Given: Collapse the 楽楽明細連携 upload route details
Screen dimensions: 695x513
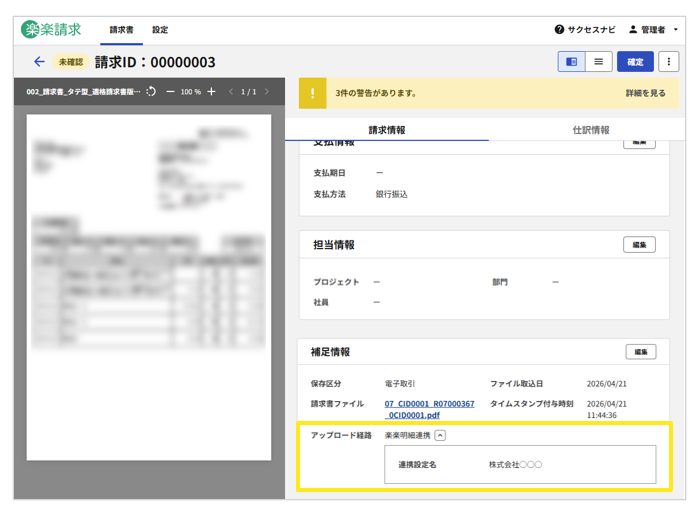Looking at the screenshot, I should [440, 435].
